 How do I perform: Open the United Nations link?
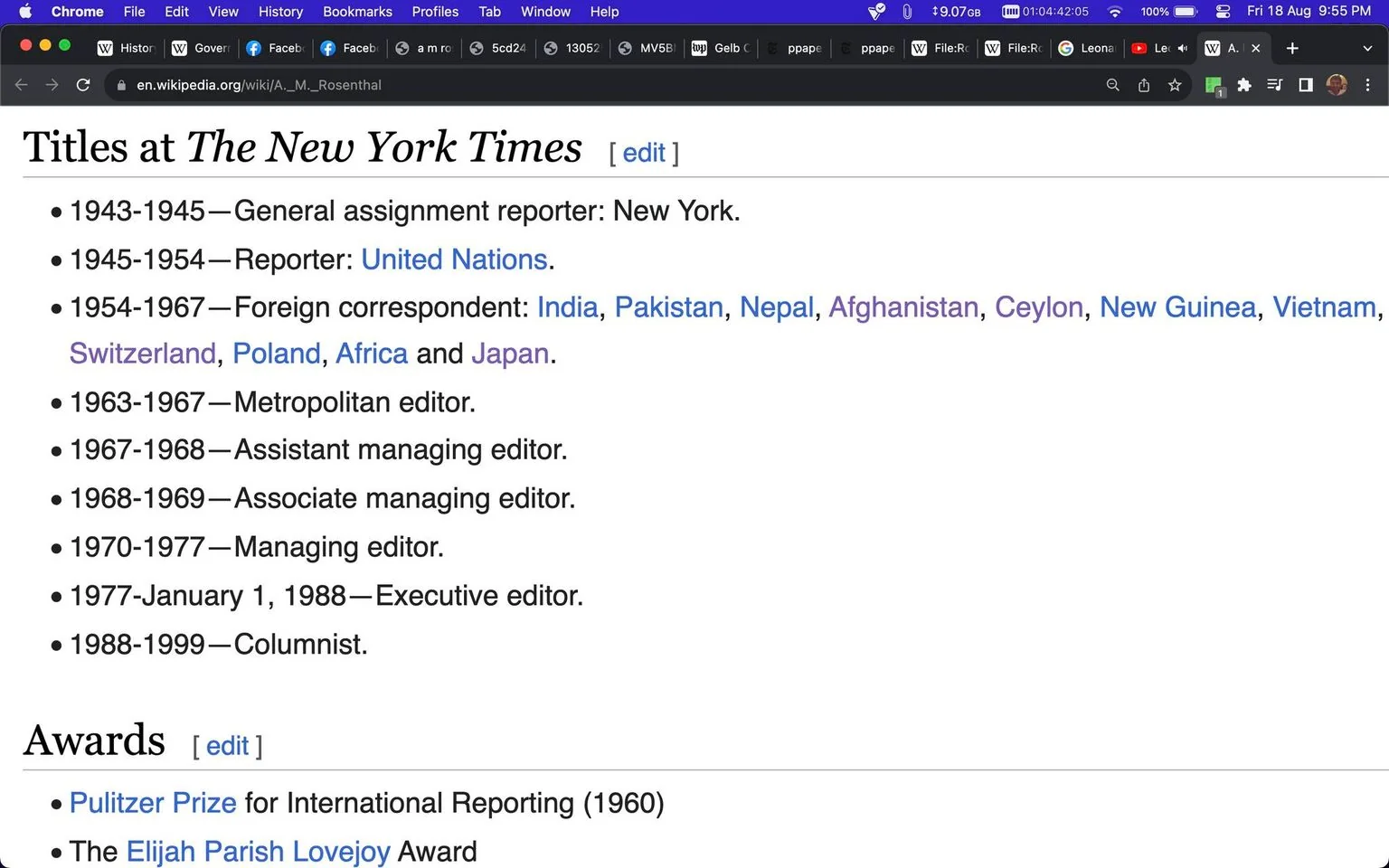pyautogui.click(x=454, y=259)
